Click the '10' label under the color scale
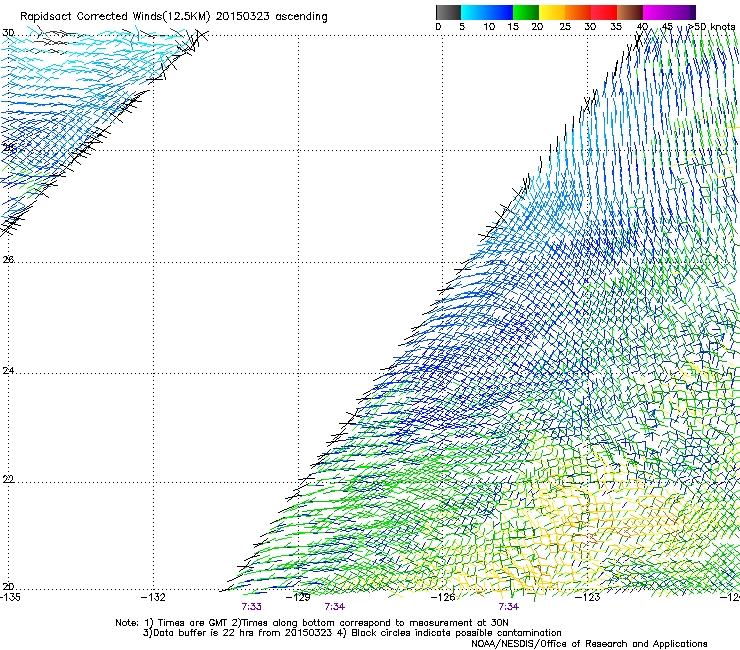The height and width of the screenshot is (650, 740). (489, 27)
